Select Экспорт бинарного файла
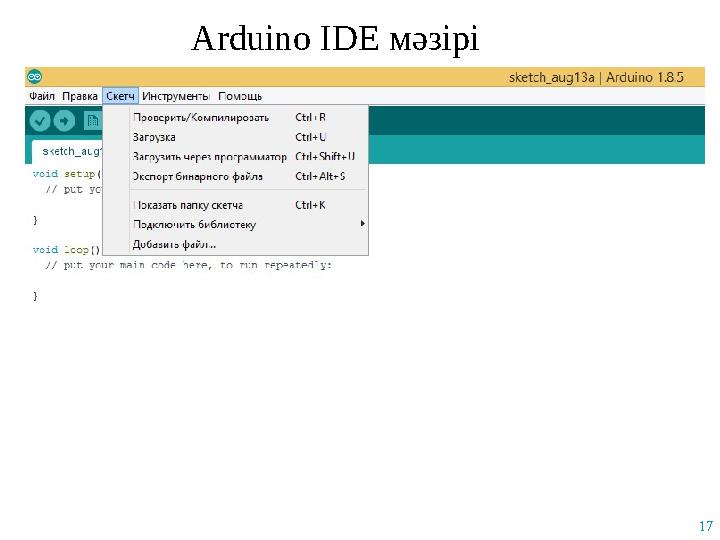The image size is (720, 540). tap(235, 177)
